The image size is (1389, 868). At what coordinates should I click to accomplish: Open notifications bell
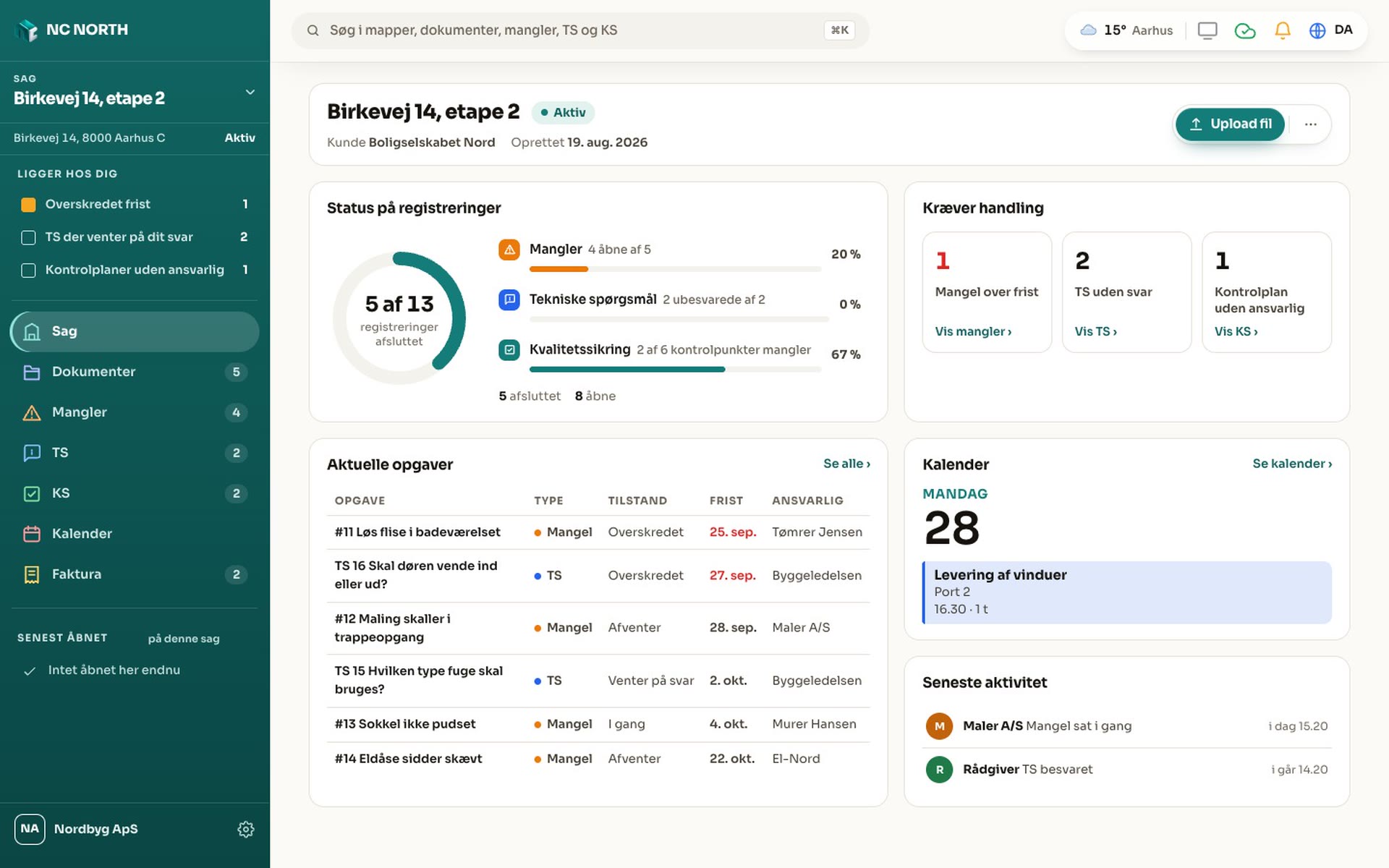click(1283, 30)
